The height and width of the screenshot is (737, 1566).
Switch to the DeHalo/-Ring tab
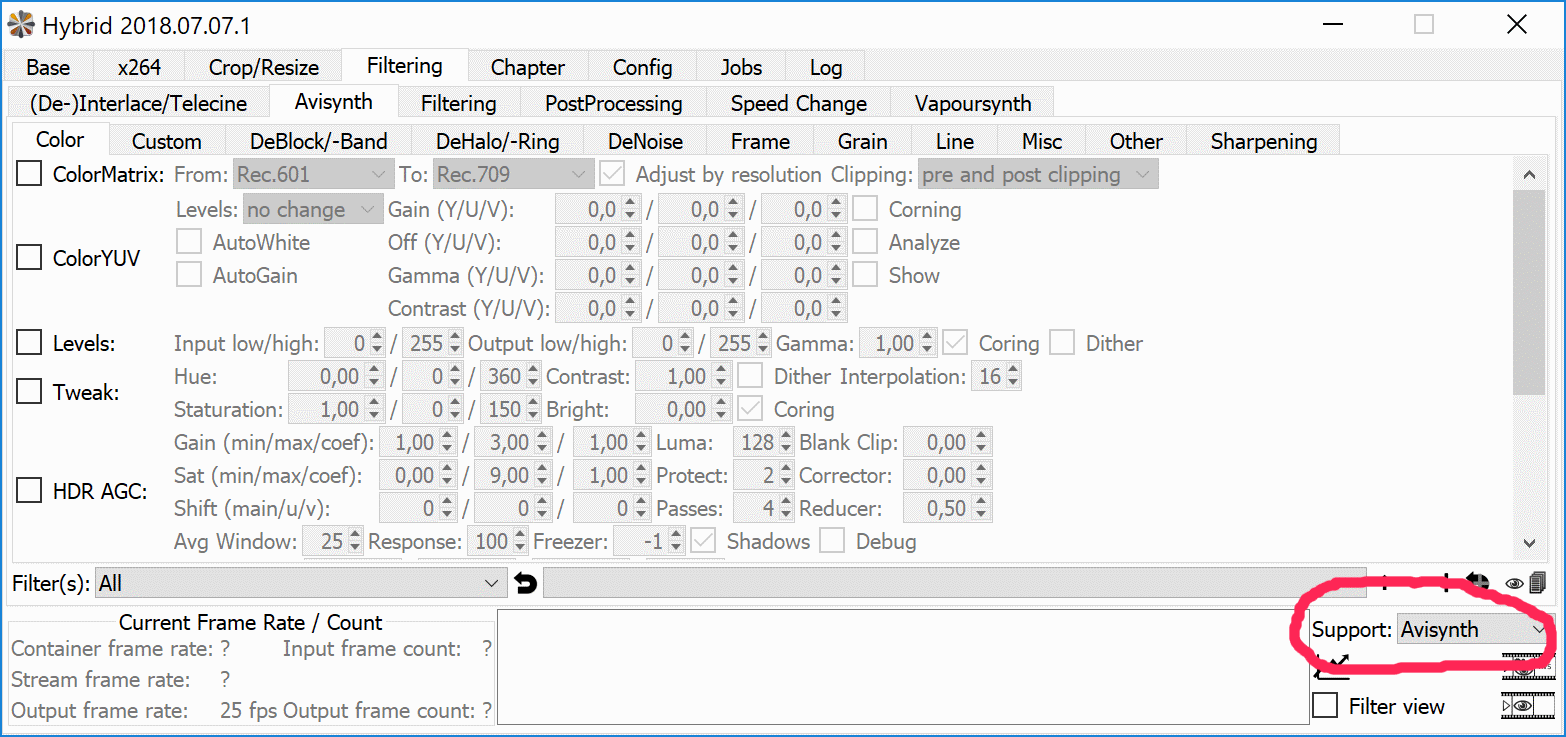click(498, 141)
